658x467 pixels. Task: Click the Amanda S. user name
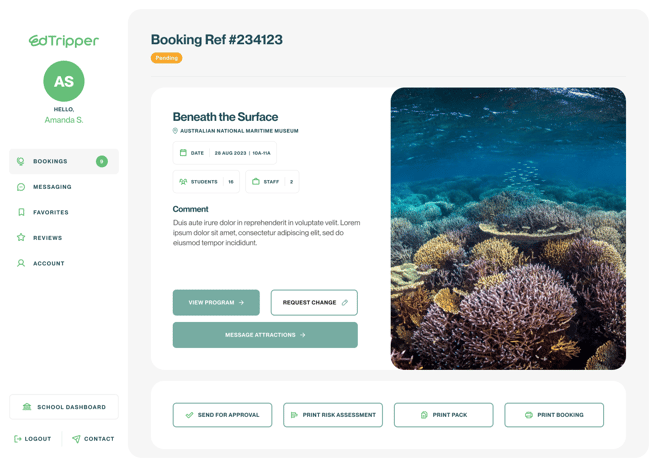pyautogui.click(x=64, y=120)
